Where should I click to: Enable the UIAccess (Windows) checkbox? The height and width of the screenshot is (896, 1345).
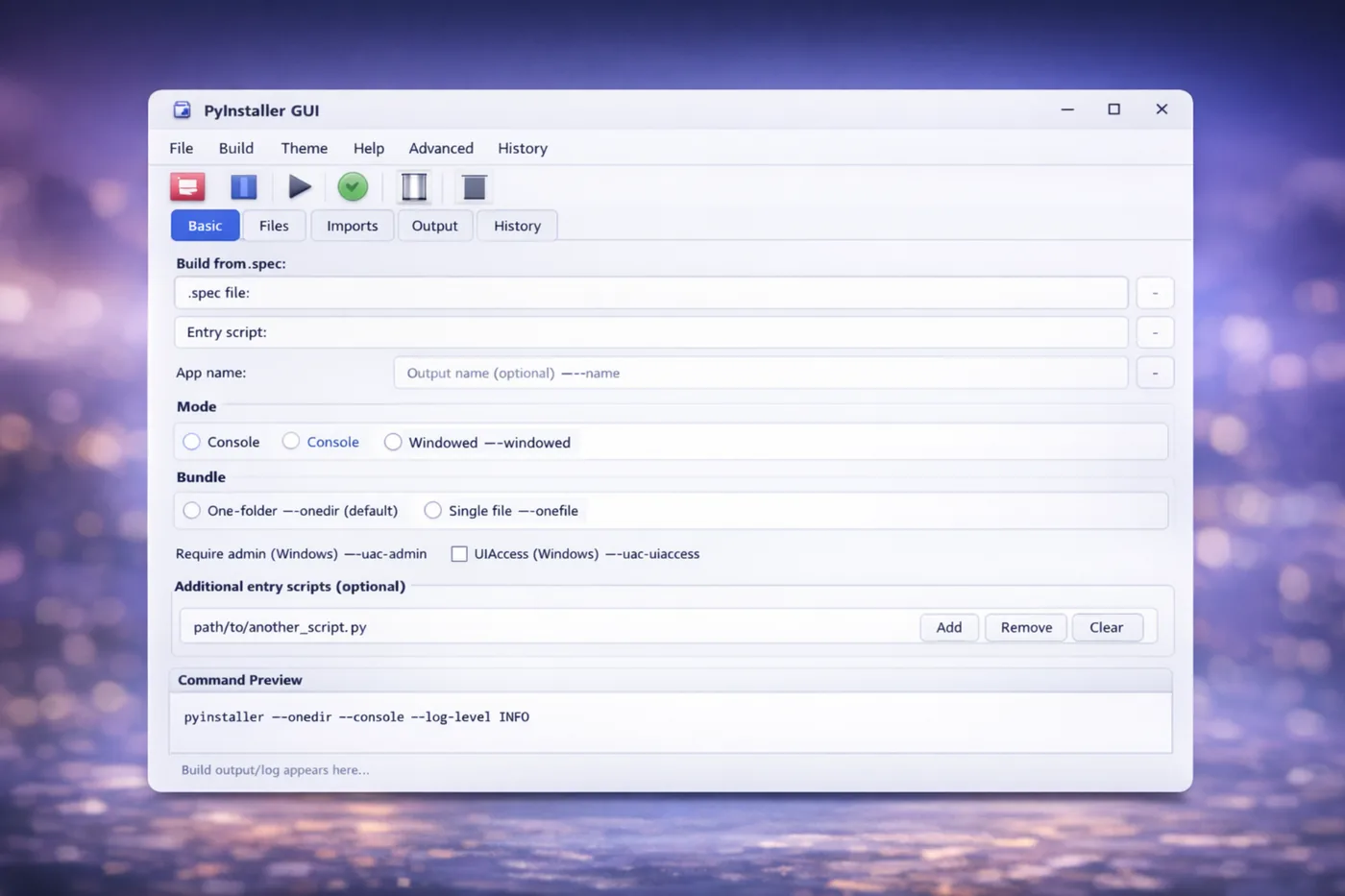(458, 553)
